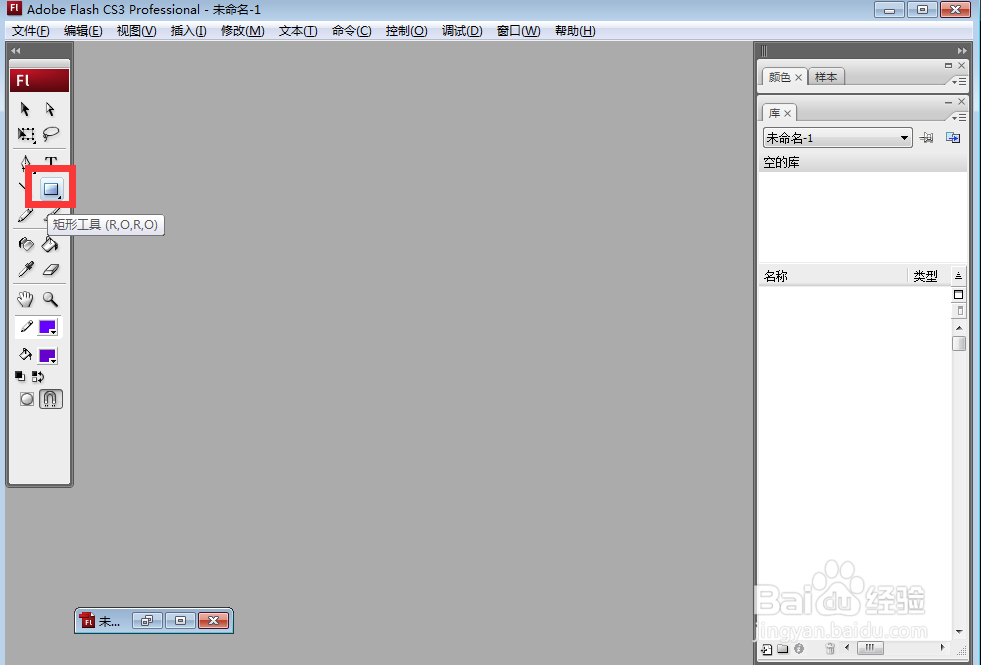
Task: Toggle Object Drawing mode
Action: pyautogui.click(x=27, y=399)
